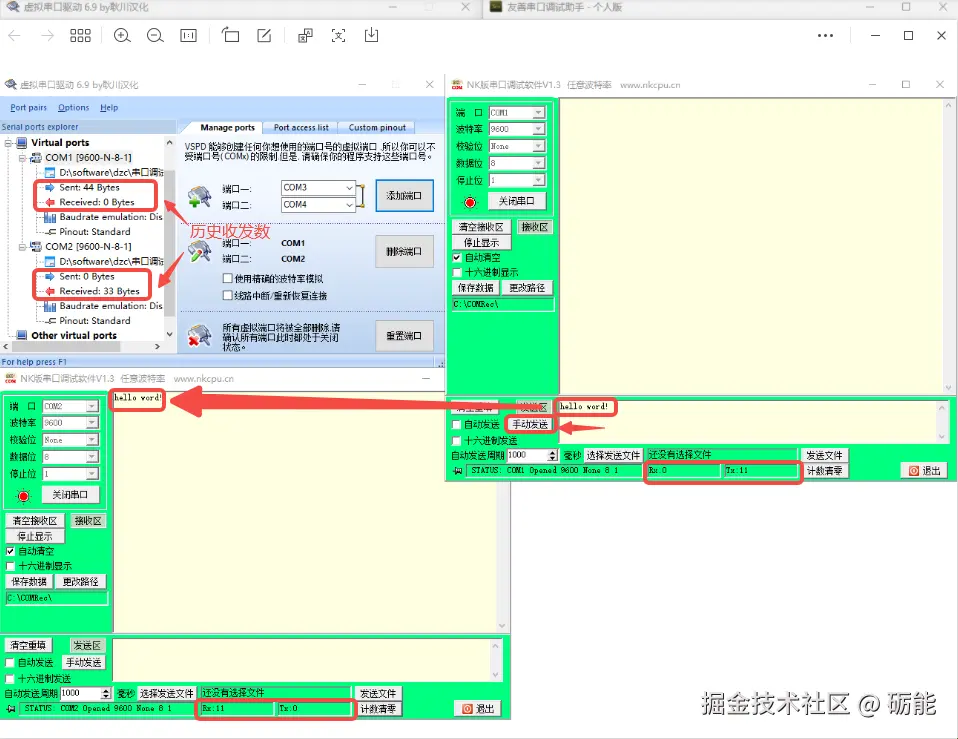Rotate the image with the rotate icon
Viewport: 958px width, 739px height.
(230, 35)
